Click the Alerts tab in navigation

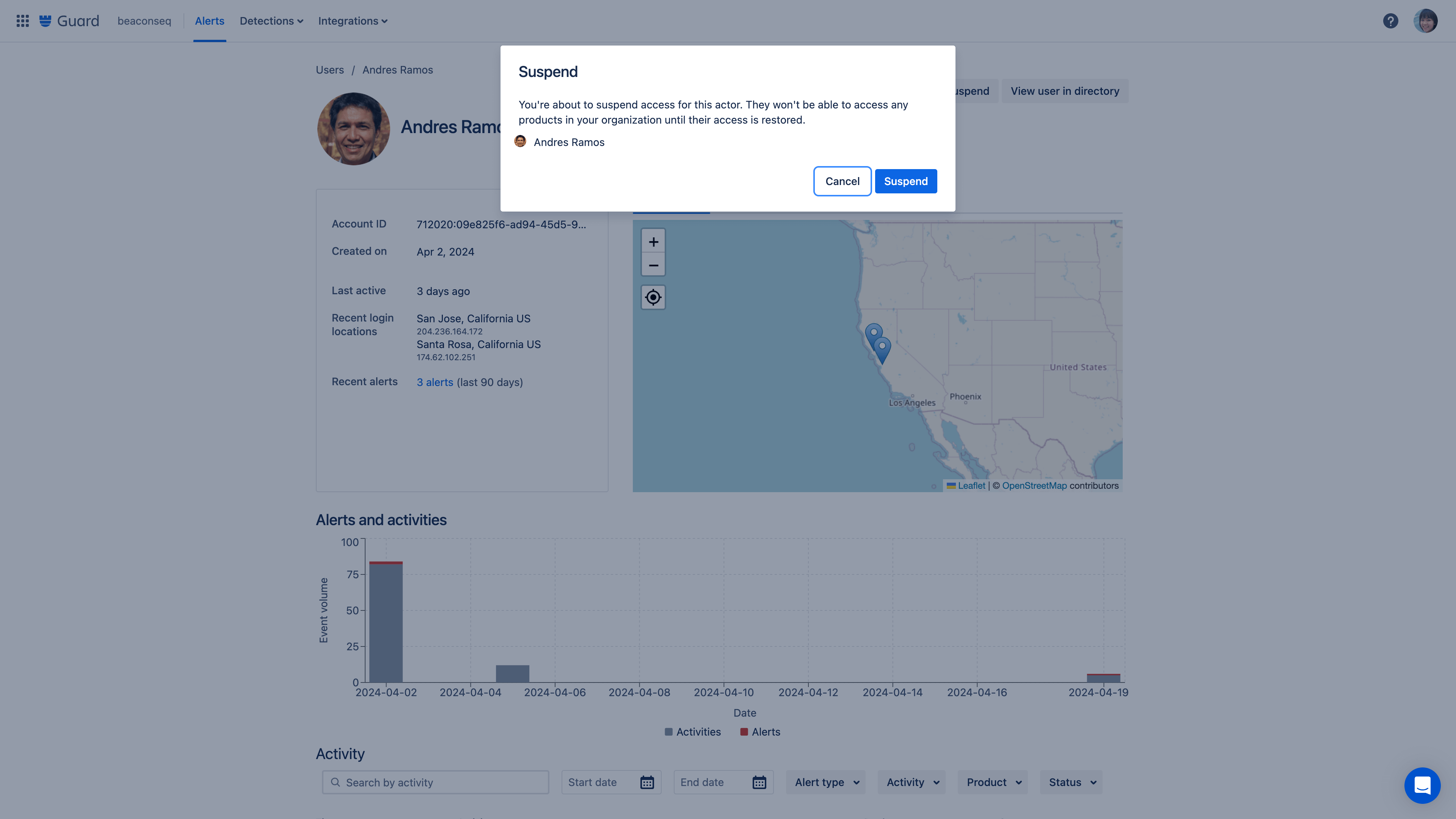[209, 21]
